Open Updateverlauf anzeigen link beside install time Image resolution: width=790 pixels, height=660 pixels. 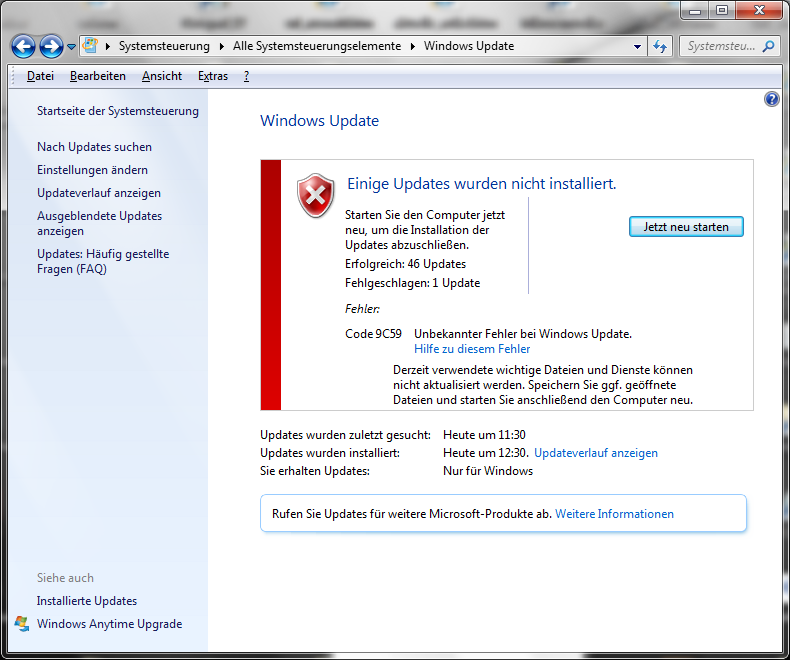click(x=596, y=453)
